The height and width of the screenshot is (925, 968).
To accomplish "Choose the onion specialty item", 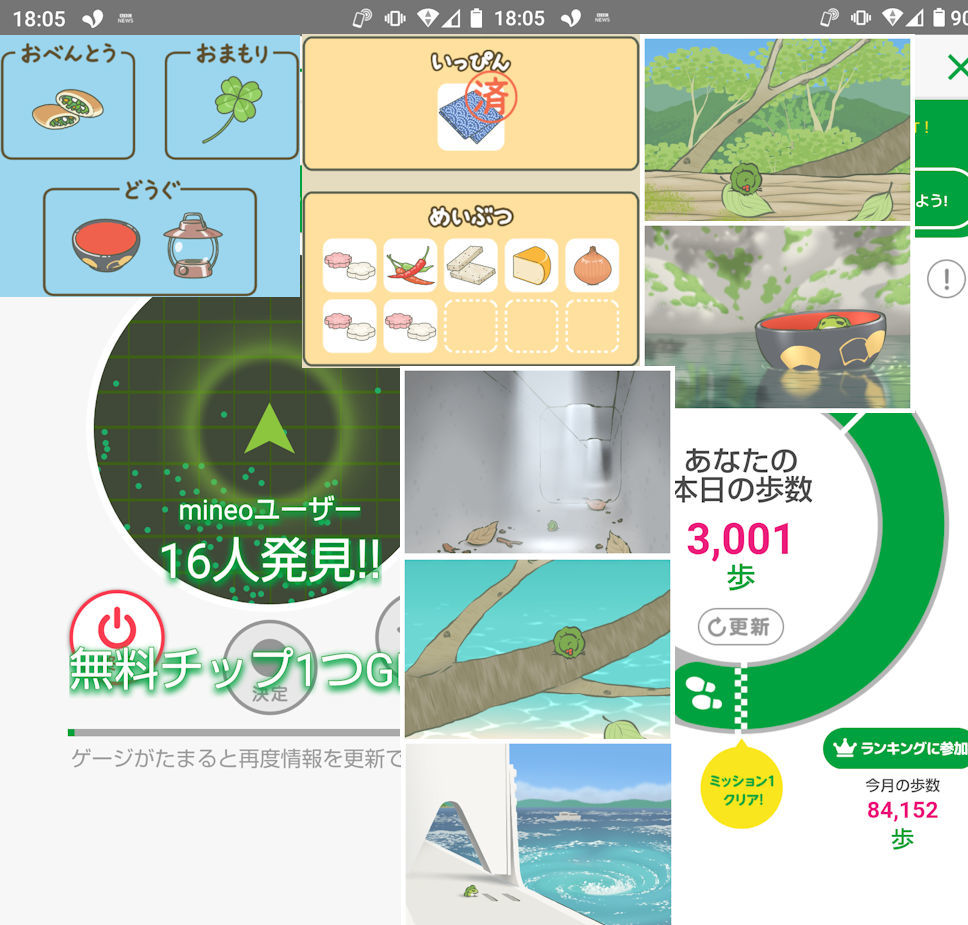I will (x=592, y=266).
